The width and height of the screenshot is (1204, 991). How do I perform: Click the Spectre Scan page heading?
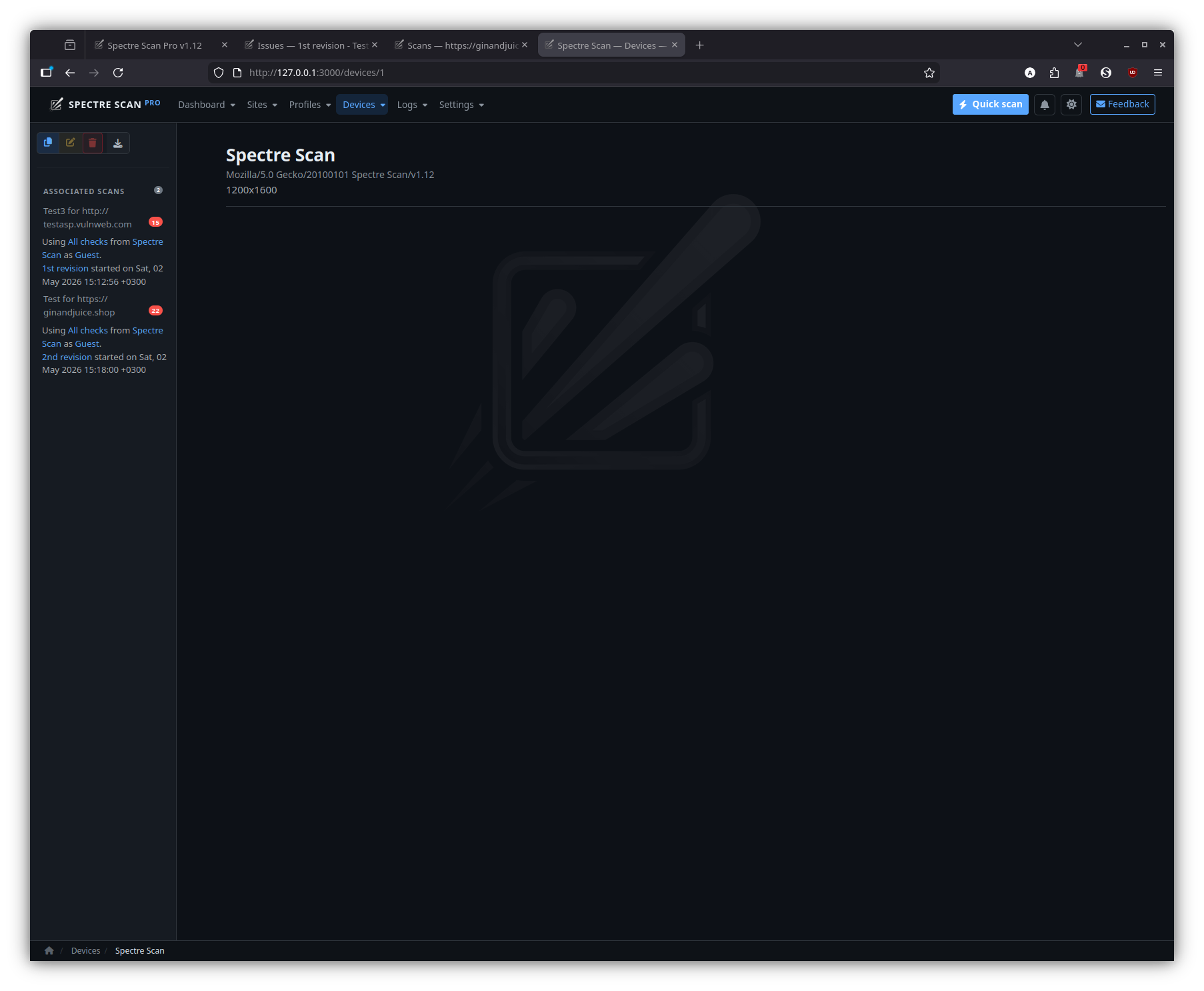pyautogui.click(x=281, y=155)
